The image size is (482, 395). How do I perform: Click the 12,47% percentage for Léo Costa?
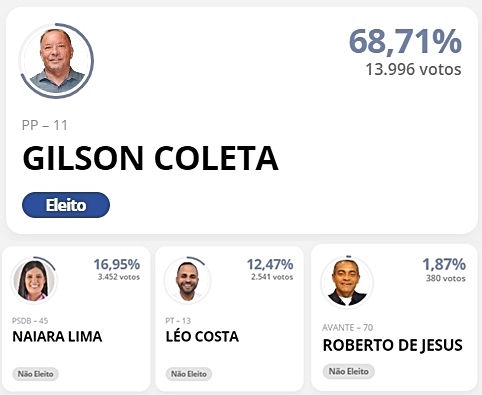click(270, 264)
